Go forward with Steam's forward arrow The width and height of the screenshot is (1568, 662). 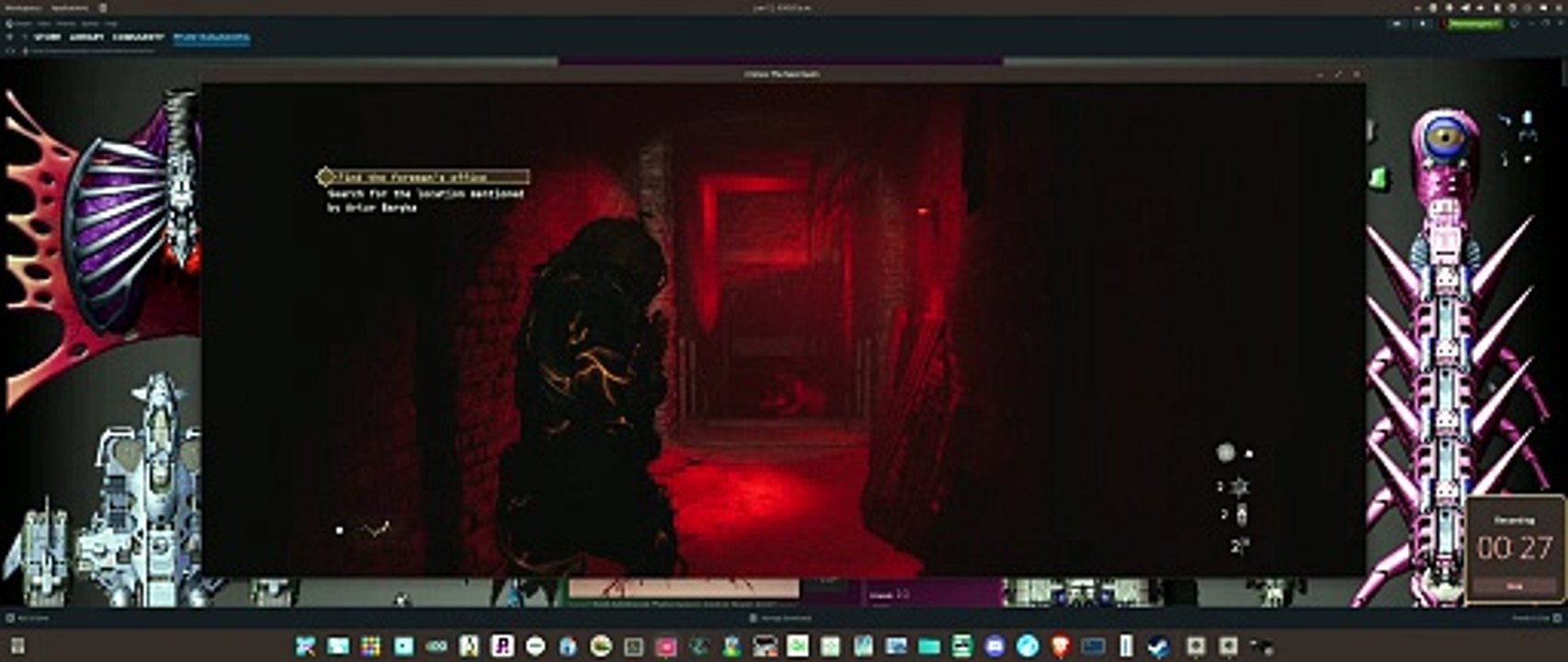point(25,38)
